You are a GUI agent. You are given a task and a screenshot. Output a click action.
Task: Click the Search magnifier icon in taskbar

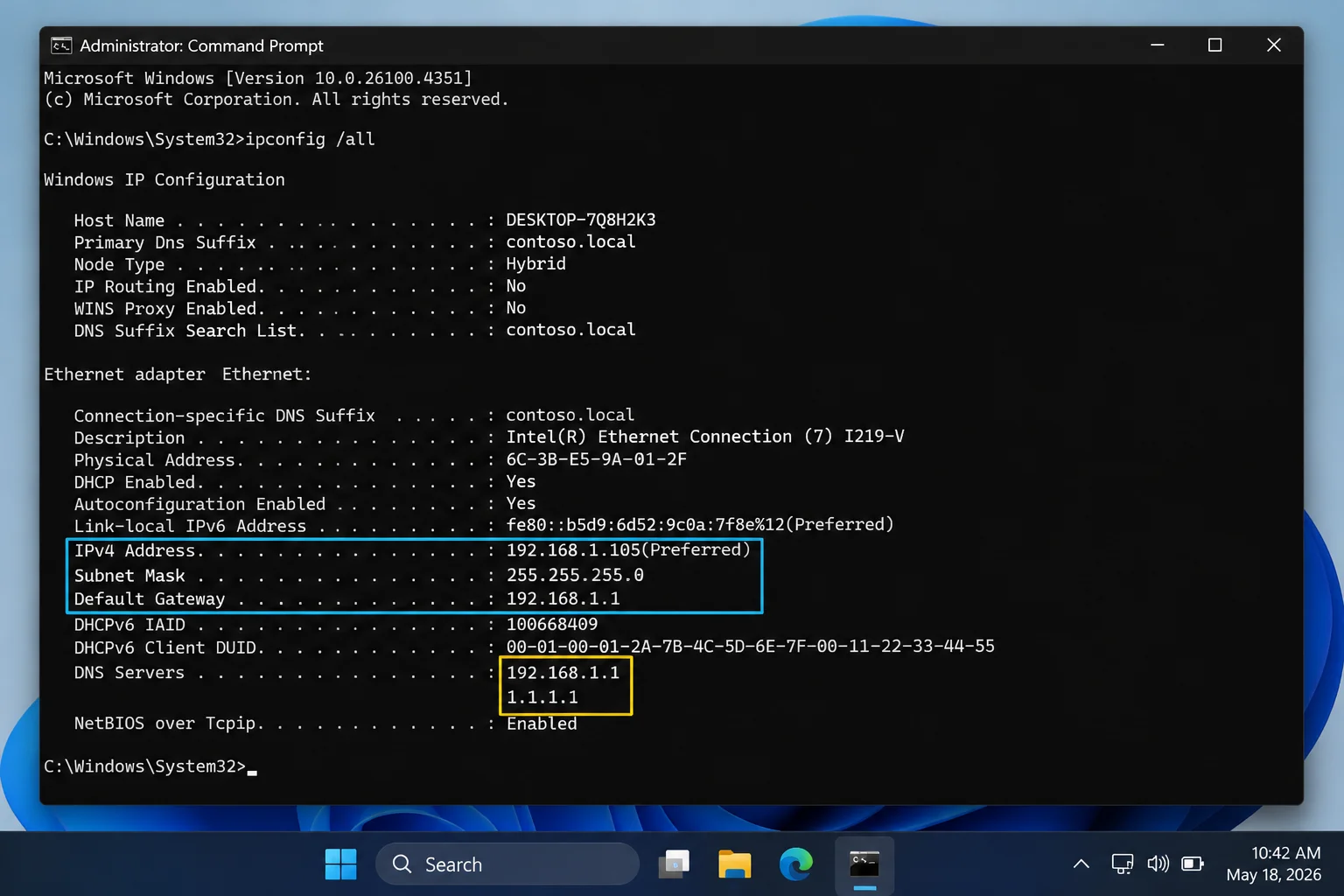(402, 864)
